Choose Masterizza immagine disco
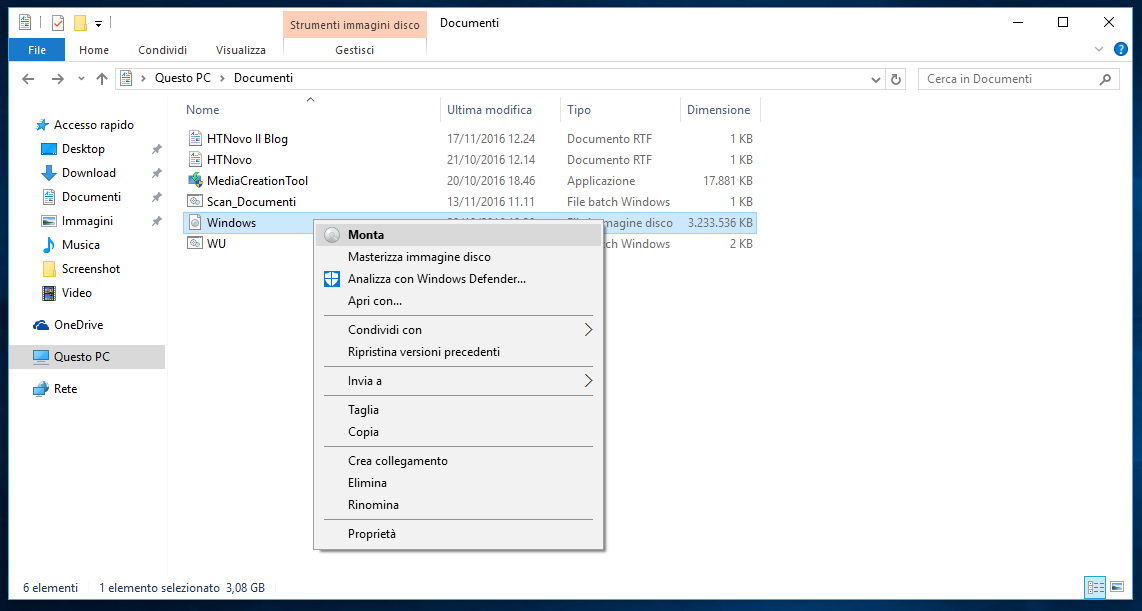The height and width of the screenshot is (611, 1142). (x=458, y=257)
